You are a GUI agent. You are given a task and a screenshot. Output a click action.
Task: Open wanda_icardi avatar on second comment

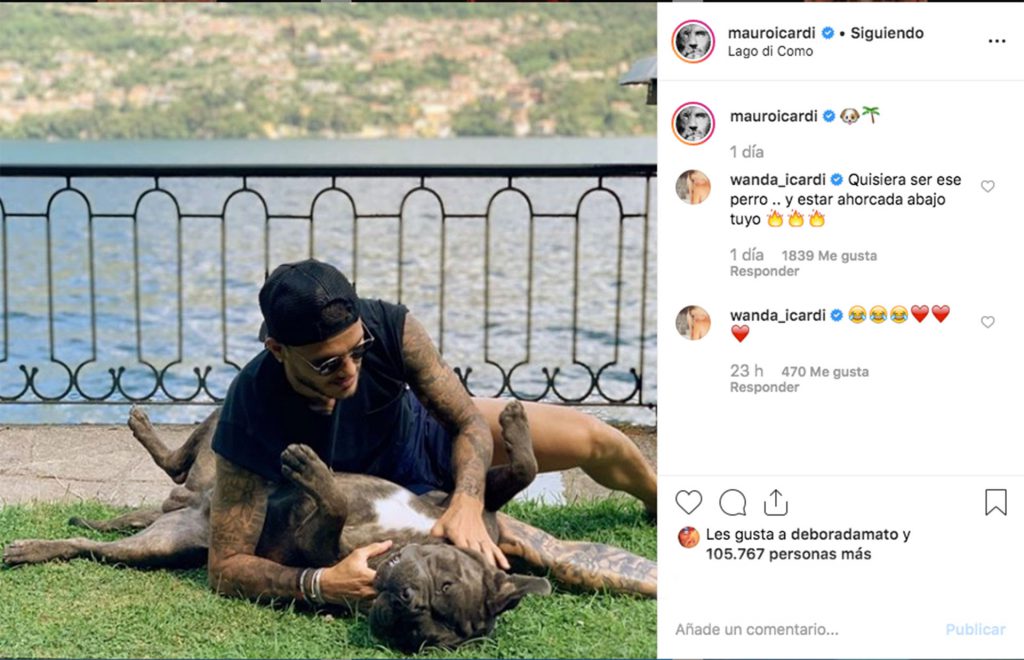(693, 322)
